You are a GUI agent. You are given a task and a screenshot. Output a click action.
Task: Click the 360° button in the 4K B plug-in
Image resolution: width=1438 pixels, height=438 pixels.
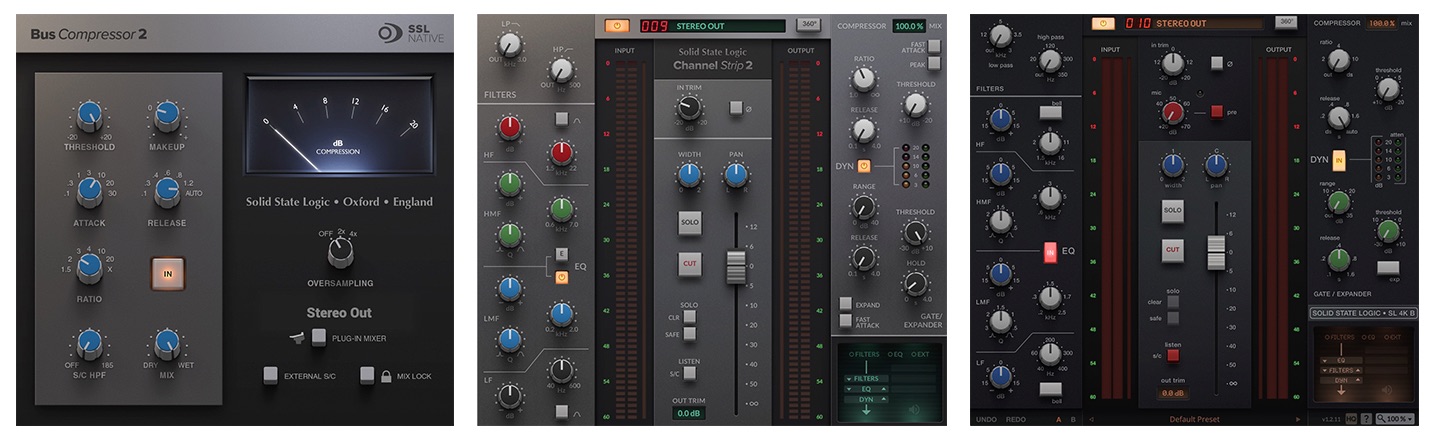click(x=1287, y=22)
